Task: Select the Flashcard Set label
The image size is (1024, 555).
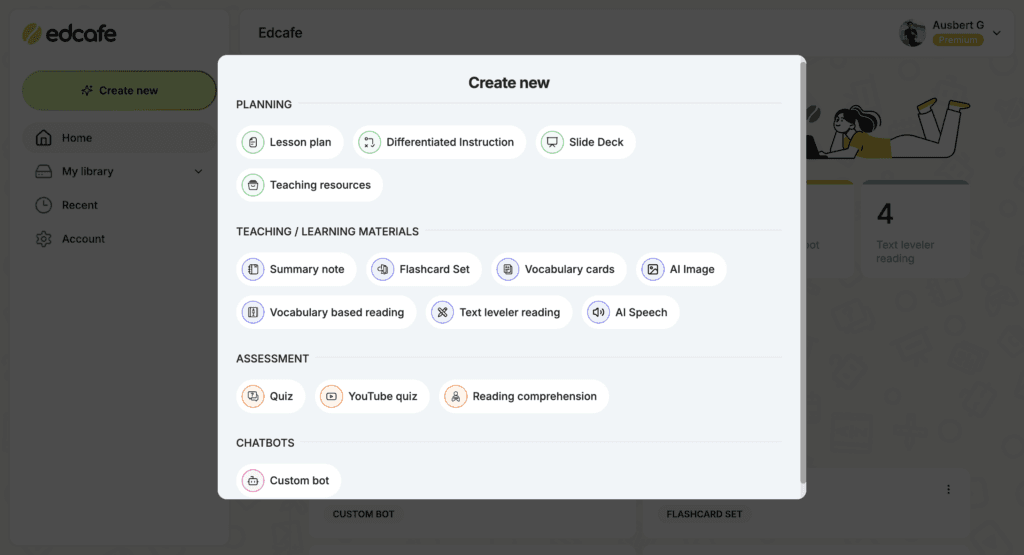Action: pos(434,270)
